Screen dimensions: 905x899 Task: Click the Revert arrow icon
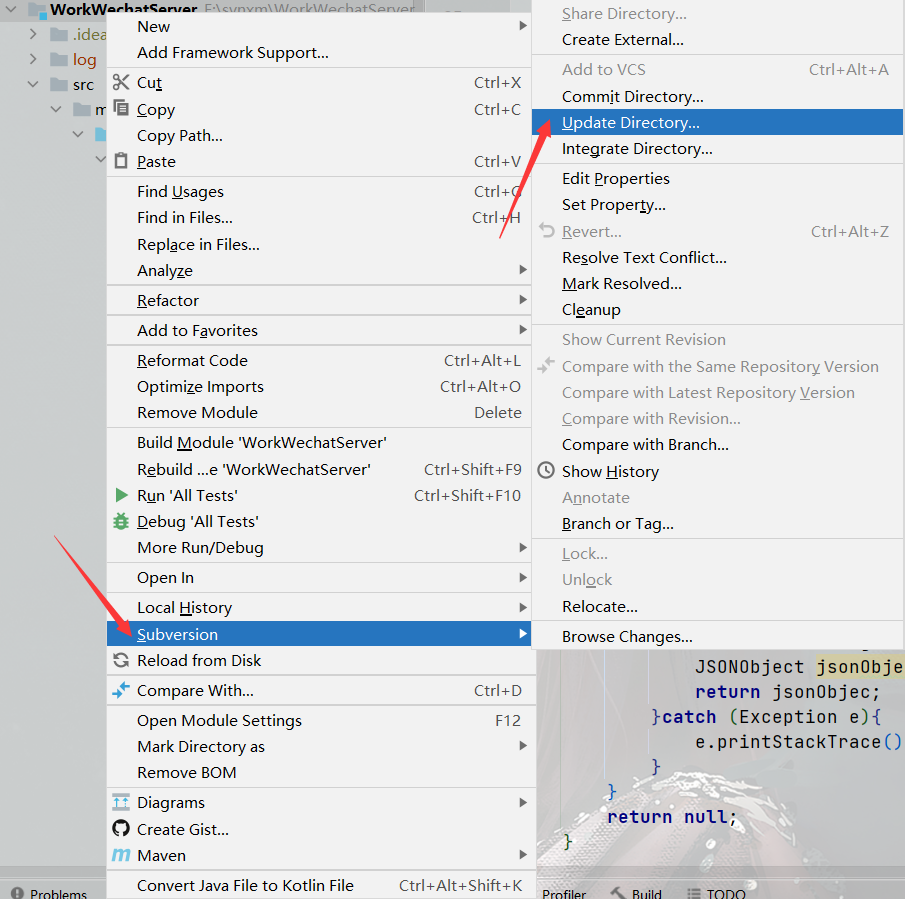click(546, 230)
